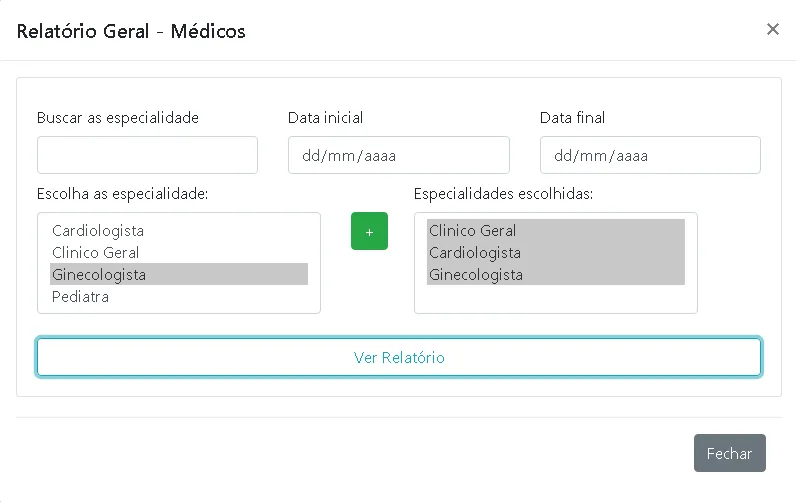Focus the Buscar as especialidade search field
796x502 pixels.
147,155
